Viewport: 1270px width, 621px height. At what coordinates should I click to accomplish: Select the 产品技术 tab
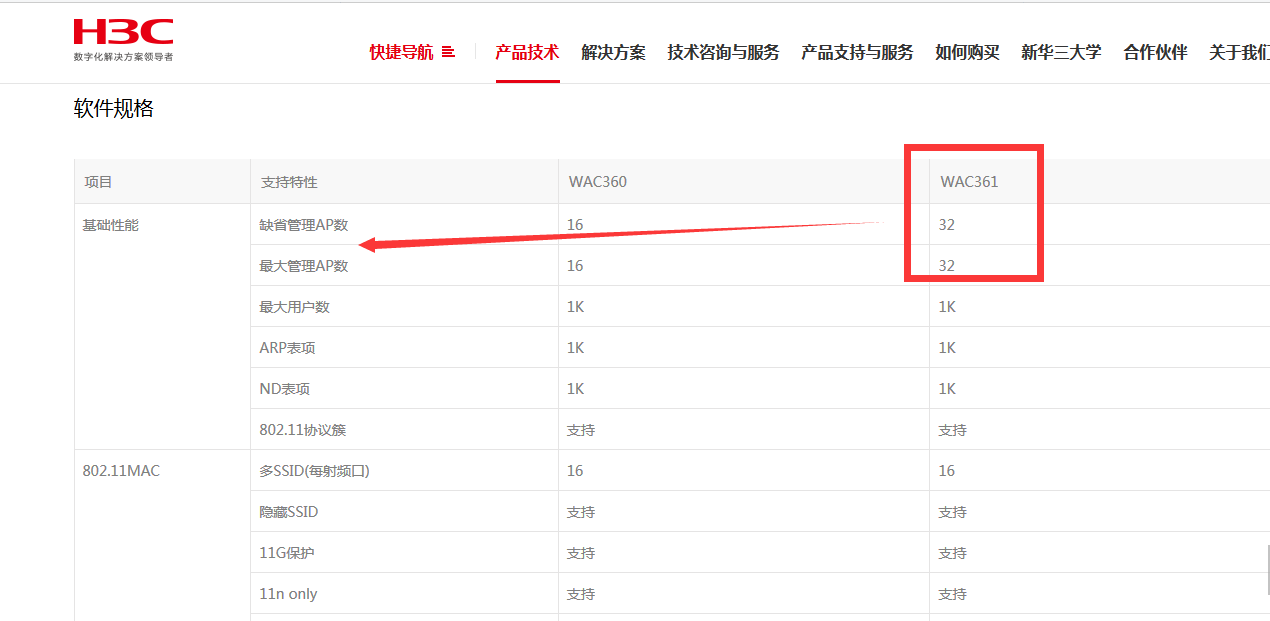pyautogui.click(x=527, y=52)
